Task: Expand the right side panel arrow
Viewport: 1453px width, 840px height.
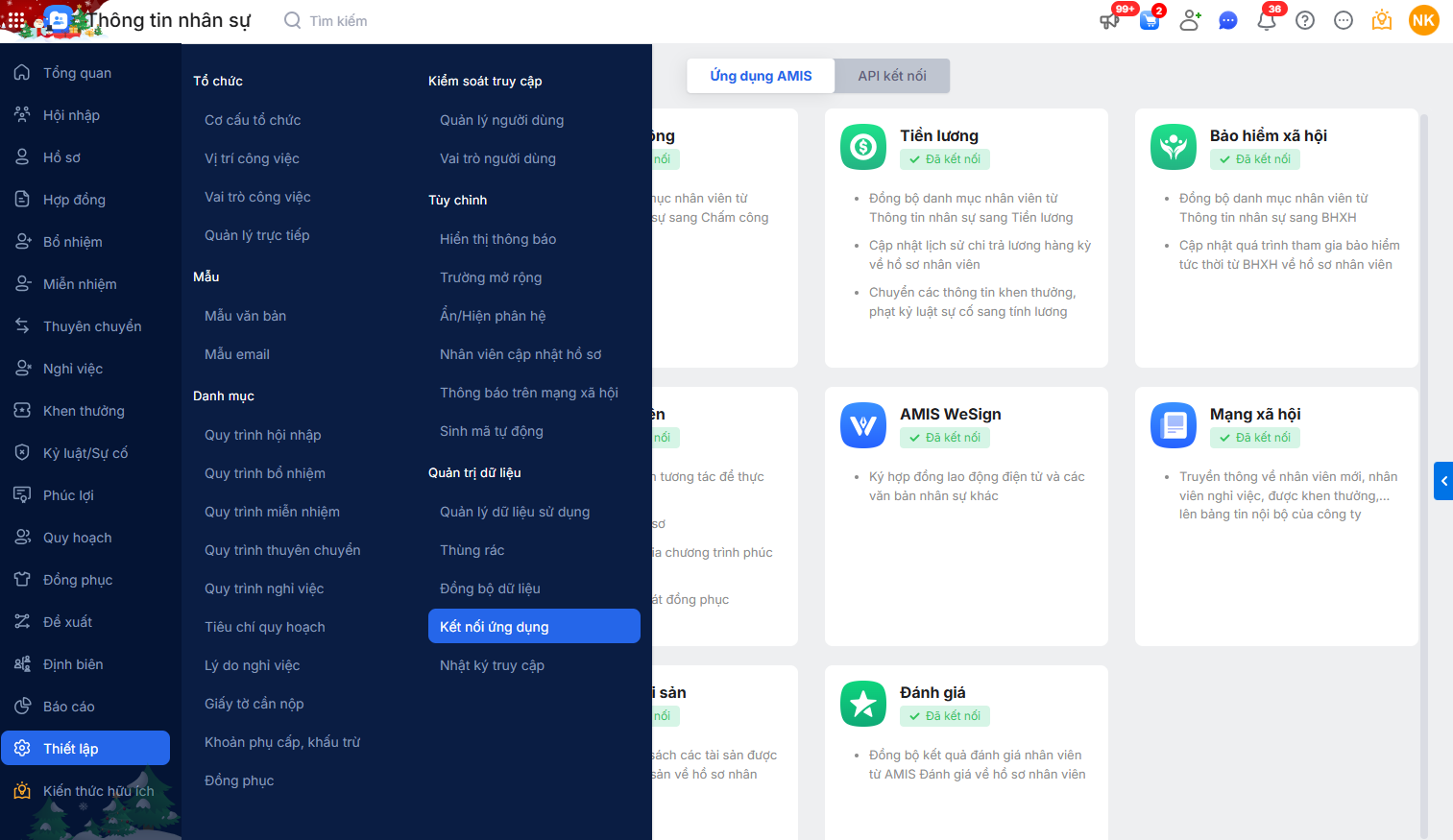Action: tap(1443, 481)
